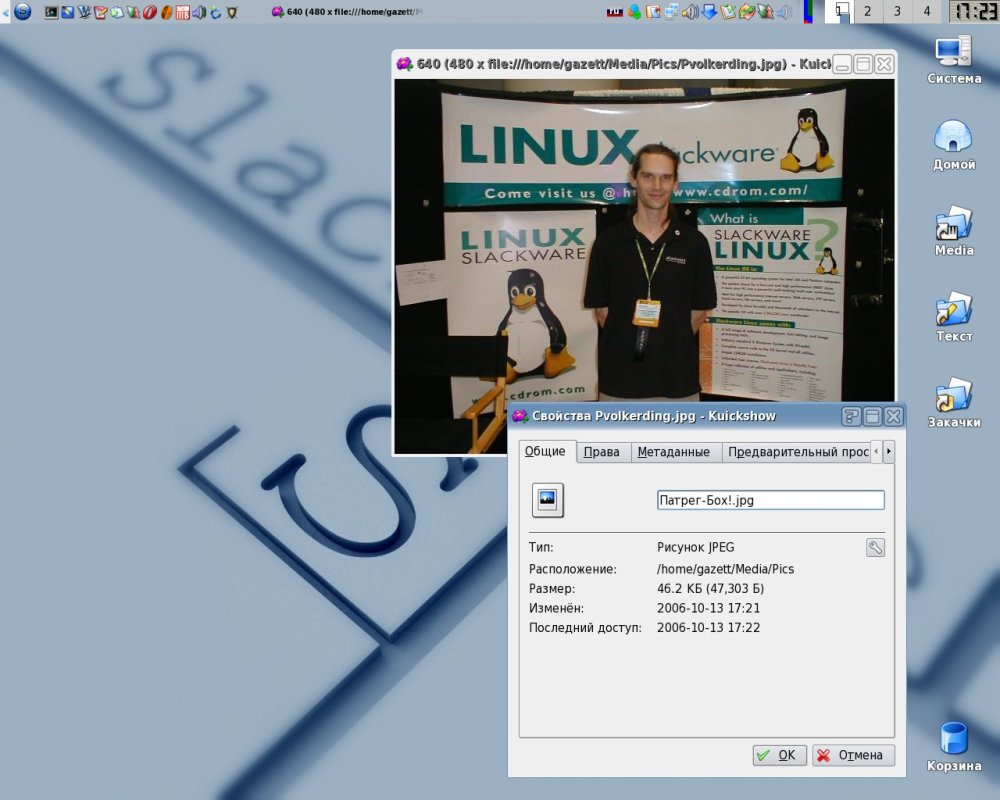Open the notes editor panel icon

(x=101, y=12)
